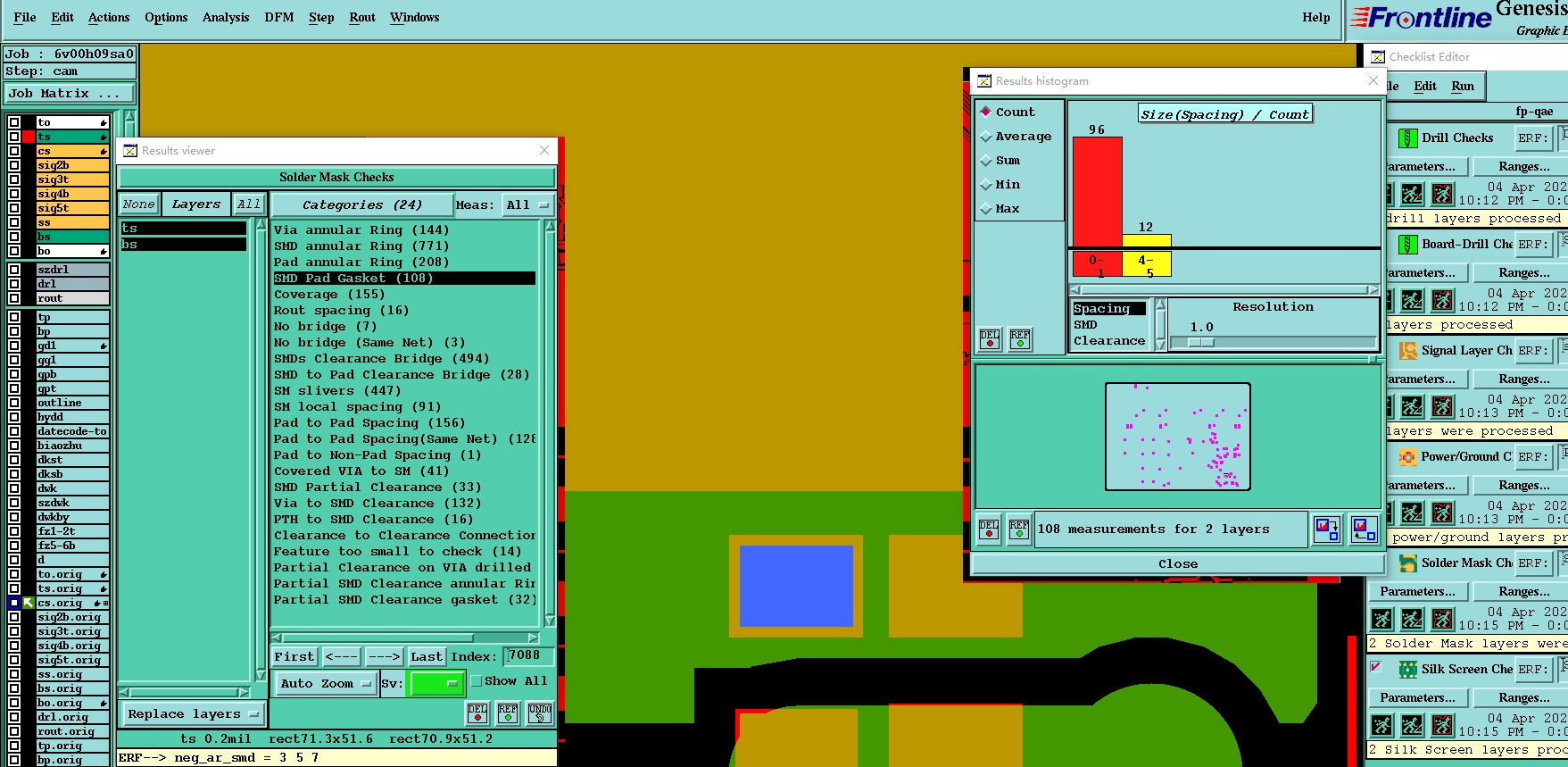
Task: Click yellow 4-5 histogram range swatch
Action: 1146,264
